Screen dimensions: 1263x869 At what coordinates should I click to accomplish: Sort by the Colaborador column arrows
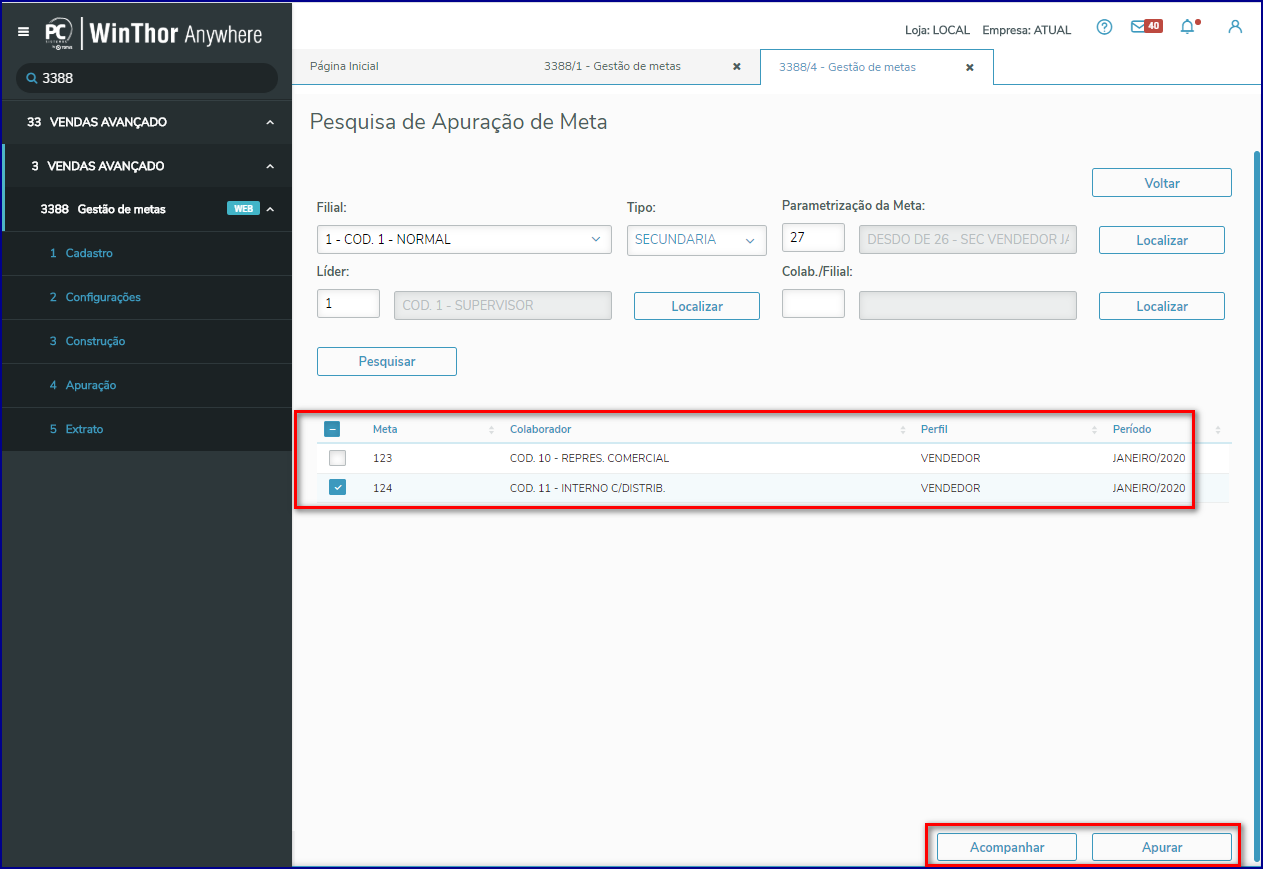902,429
